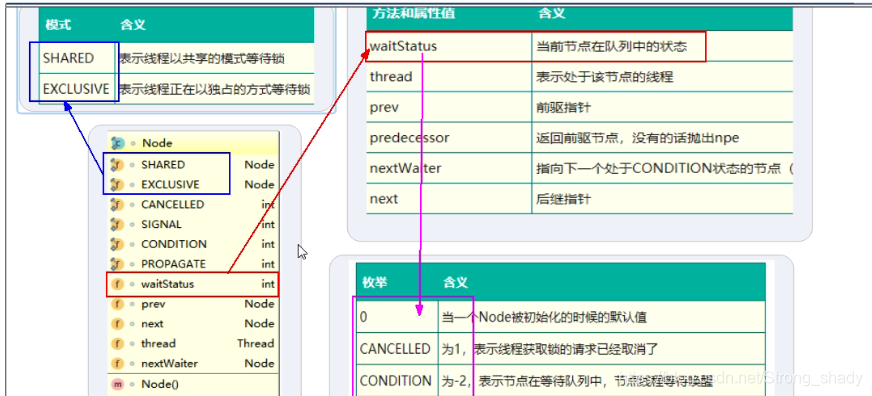The height and width of the screenshot is (396, 872).
Task: Click the 模式 table header
Action: point(58,25)
